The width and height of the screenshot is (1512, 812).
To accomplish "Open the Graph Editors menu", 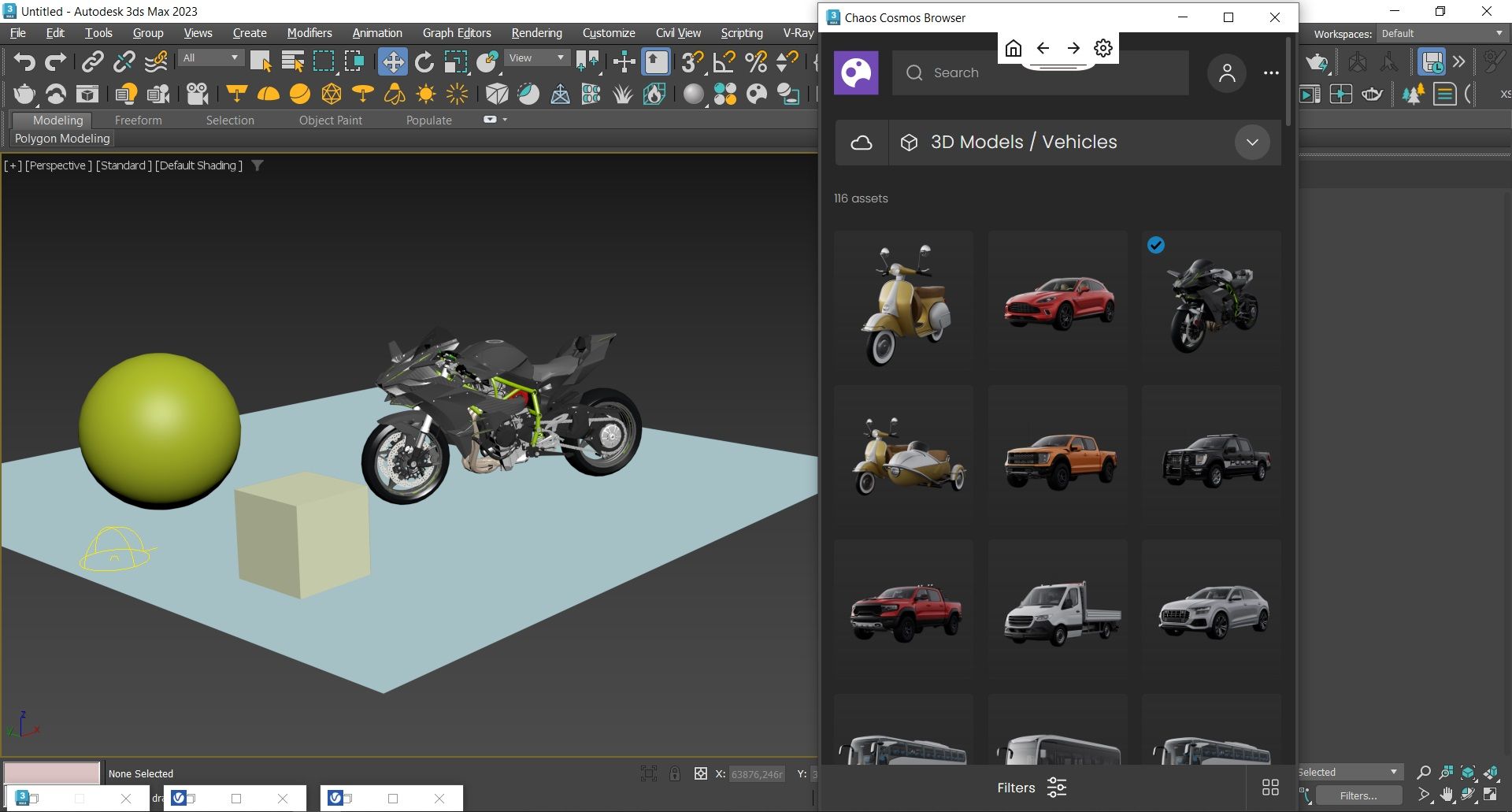I will click(457, 33).
